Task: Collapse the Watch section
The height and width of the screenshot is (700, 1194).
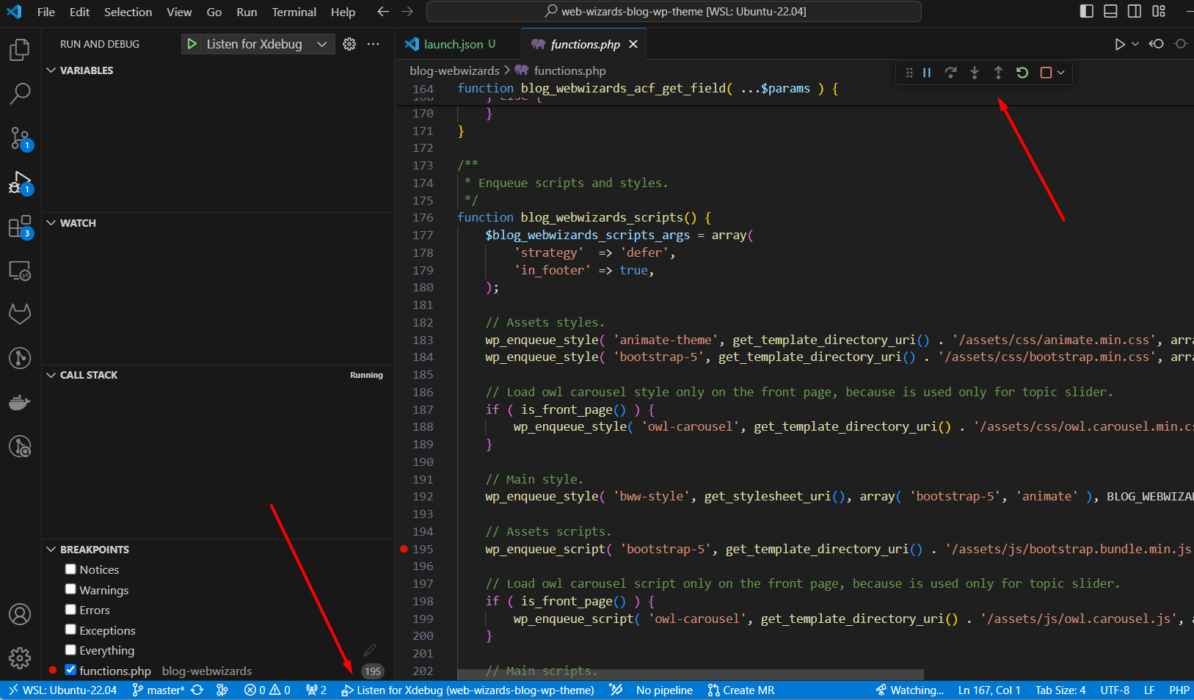Action: 51,223
